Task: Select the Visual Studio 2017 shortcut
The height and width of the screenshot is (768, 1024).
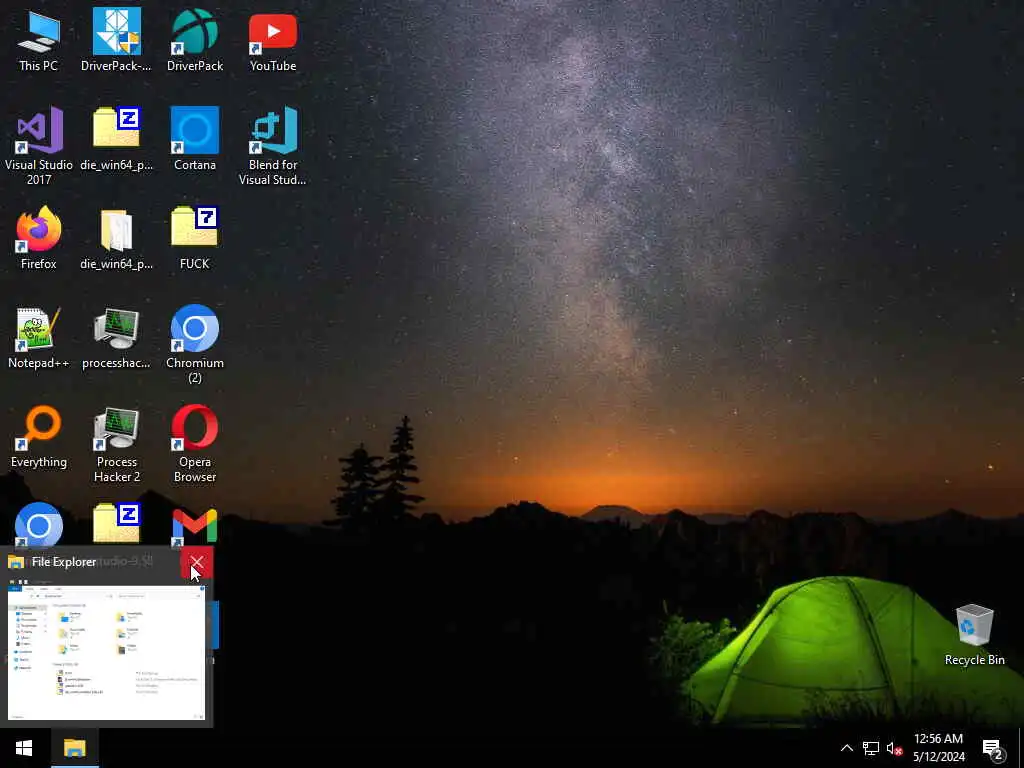Action: click(x=39, y=146)
